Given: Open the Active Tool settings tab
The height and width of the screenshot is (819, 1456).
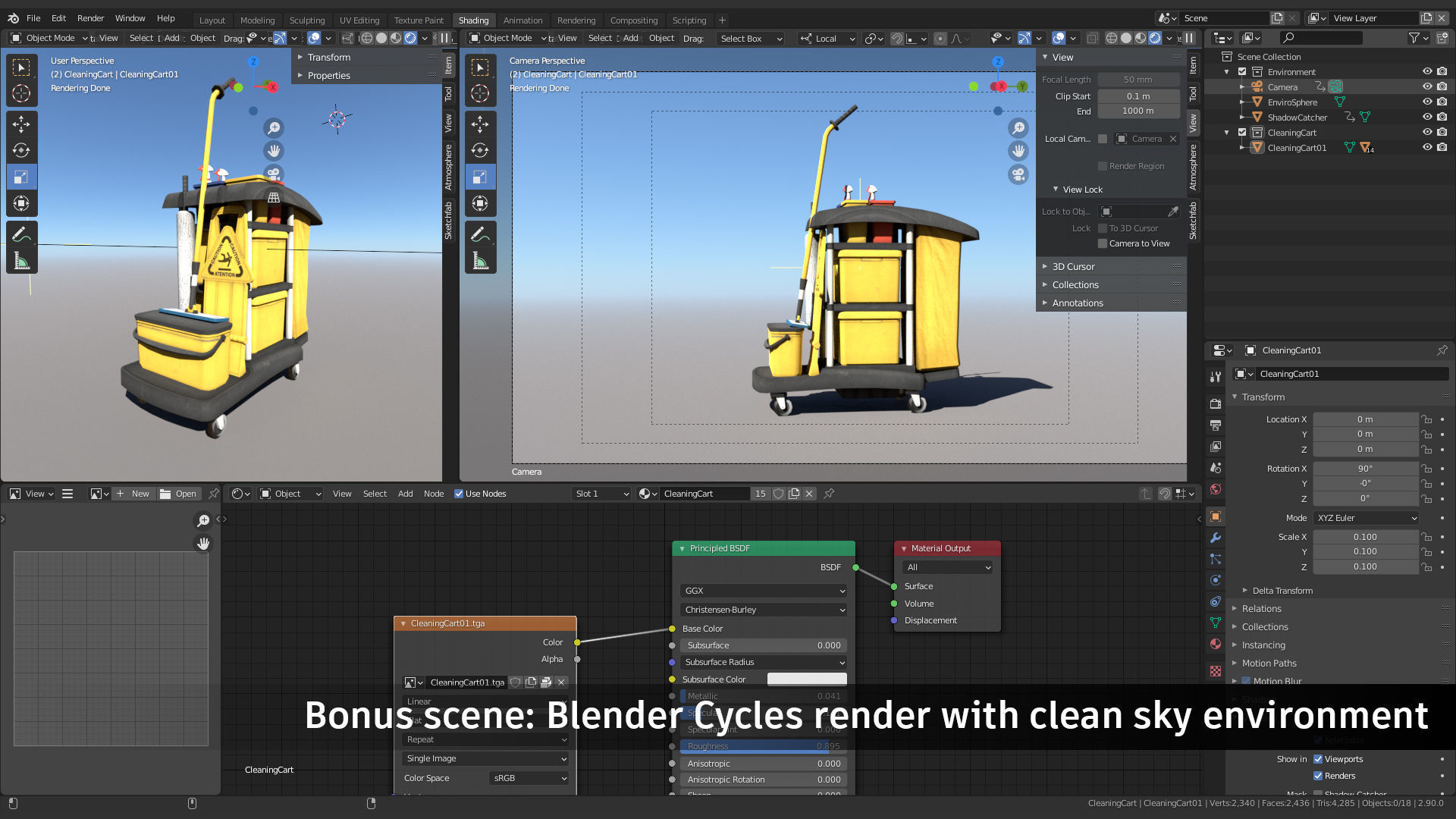Looking at the screenshot, I should click(1216, 377).
